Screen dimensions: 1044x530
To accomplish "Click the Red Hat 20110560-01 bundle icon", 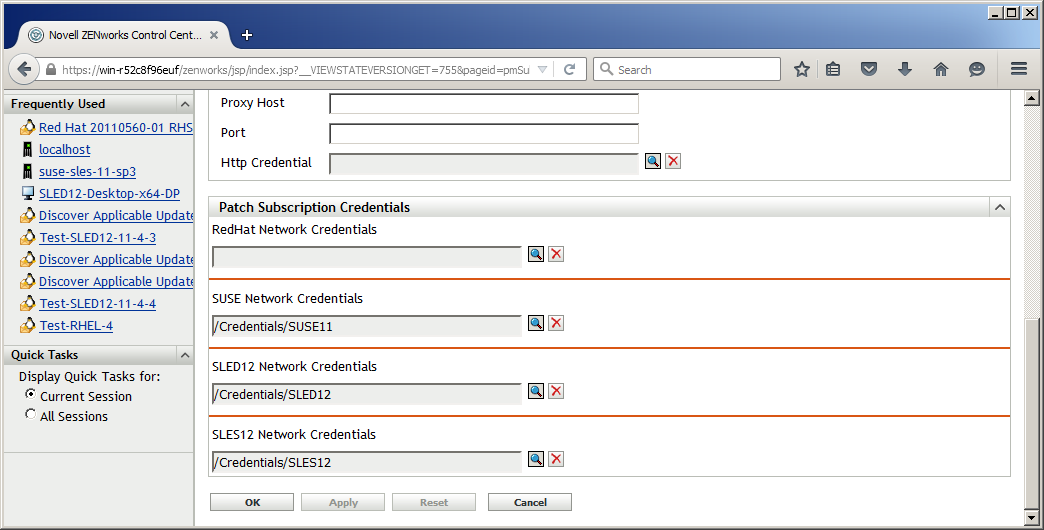I will pos(27,127).
